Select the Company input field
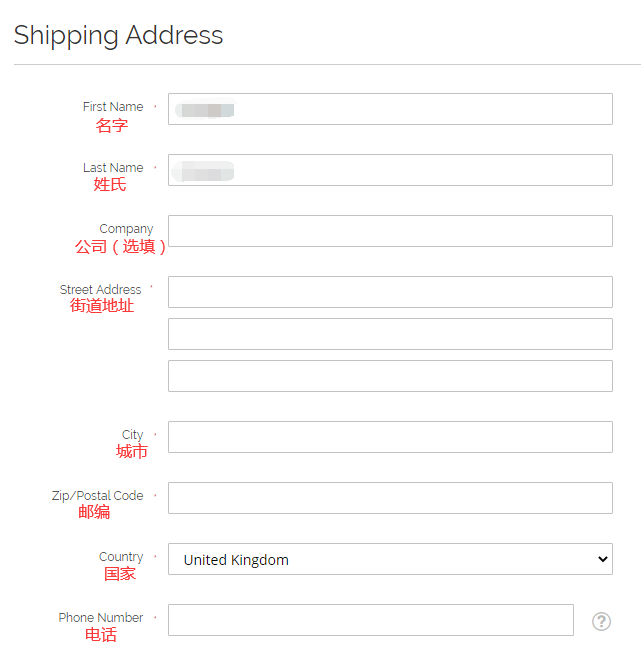The height and width of the screenshot is (667, 641). (390, 231)
